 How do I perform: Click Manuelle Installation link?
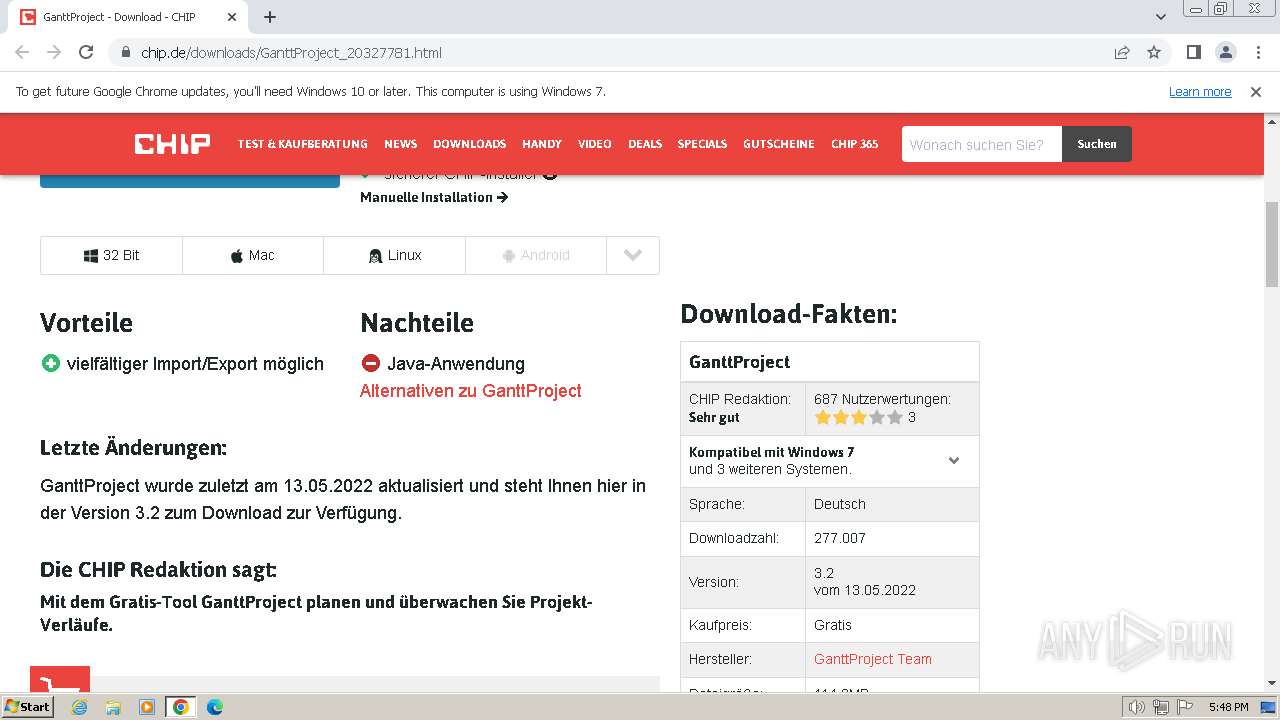[434, 197]
